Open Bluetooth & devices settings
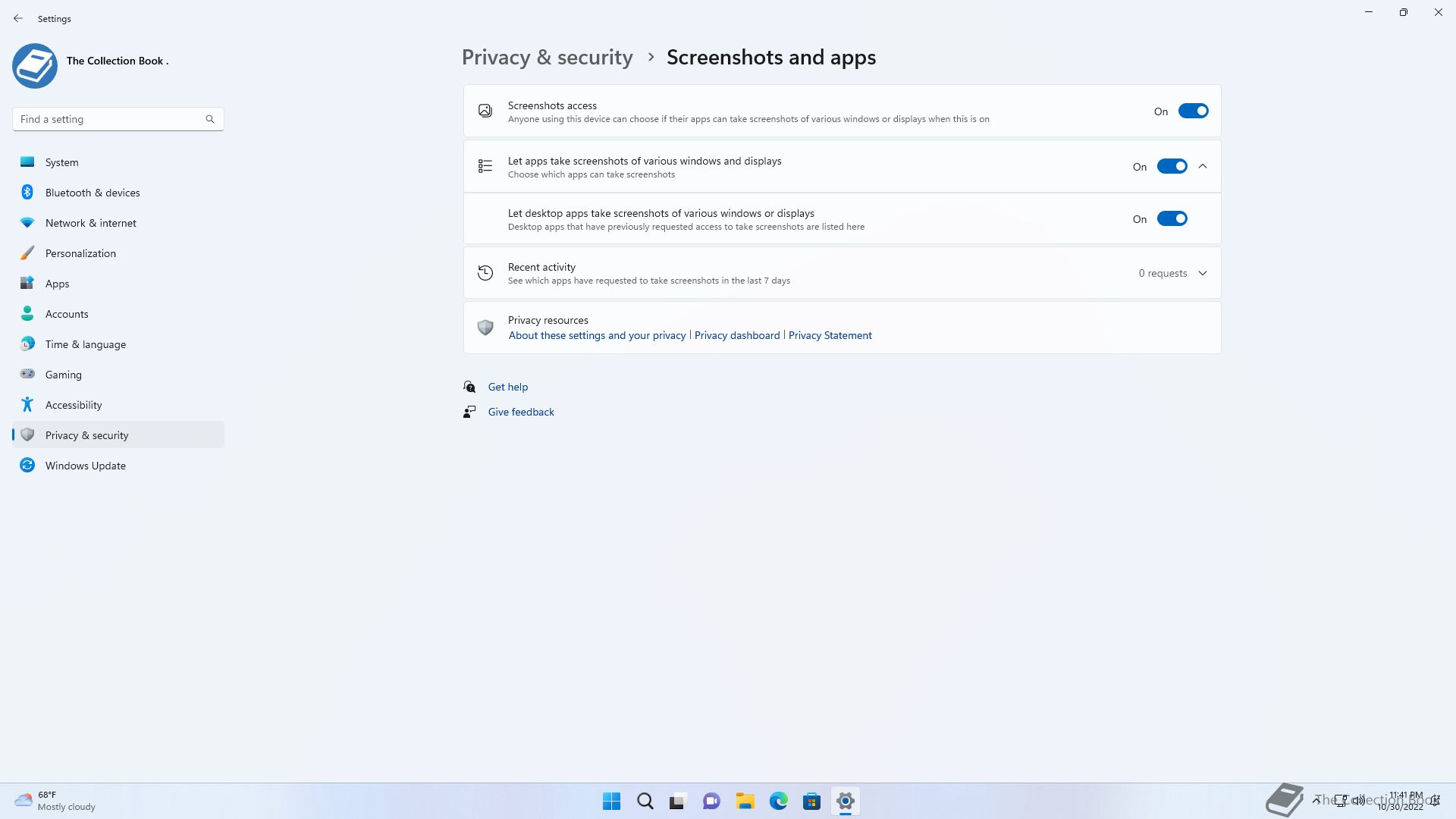The height and width of the screenshot is (819, 1456). tap(92, 193)
